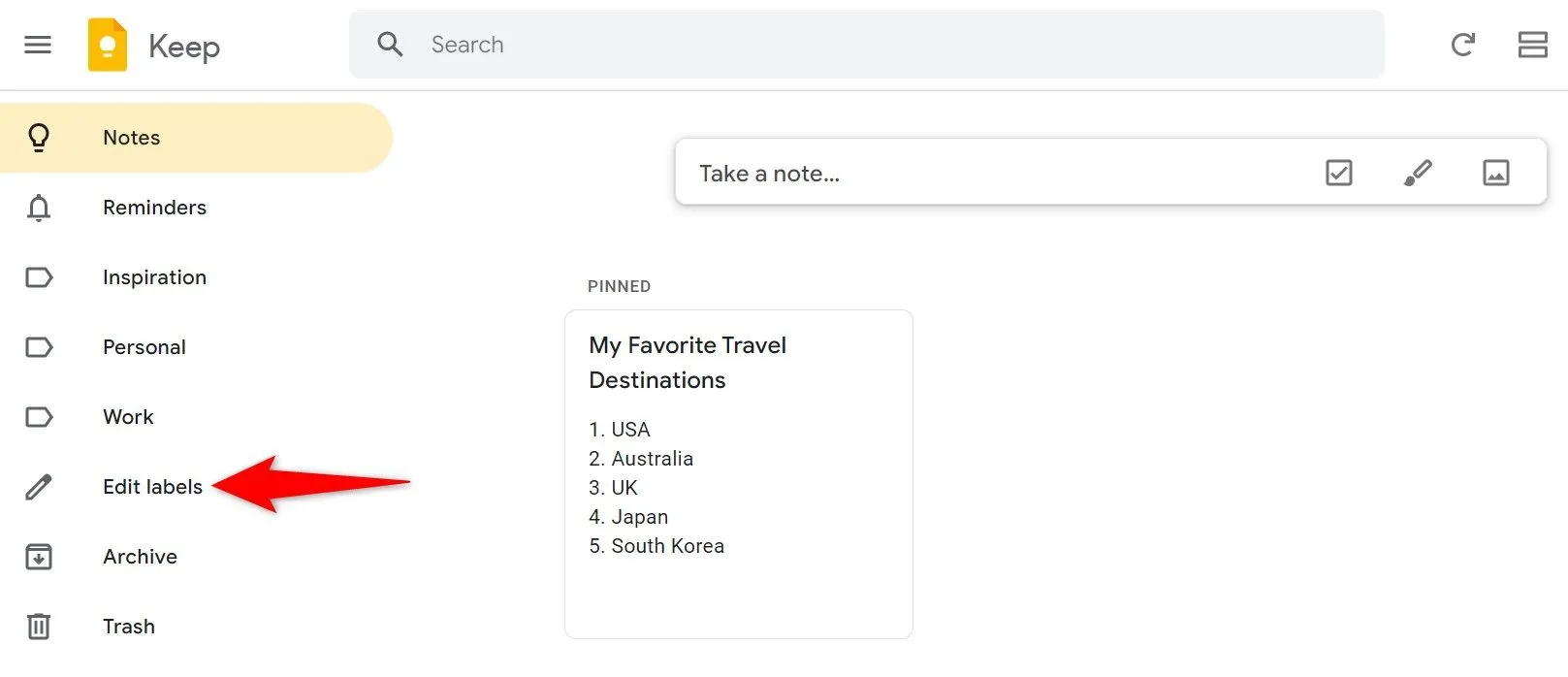
Task: Click the Inspiration label tag icon
Action: tap(39, 277)
